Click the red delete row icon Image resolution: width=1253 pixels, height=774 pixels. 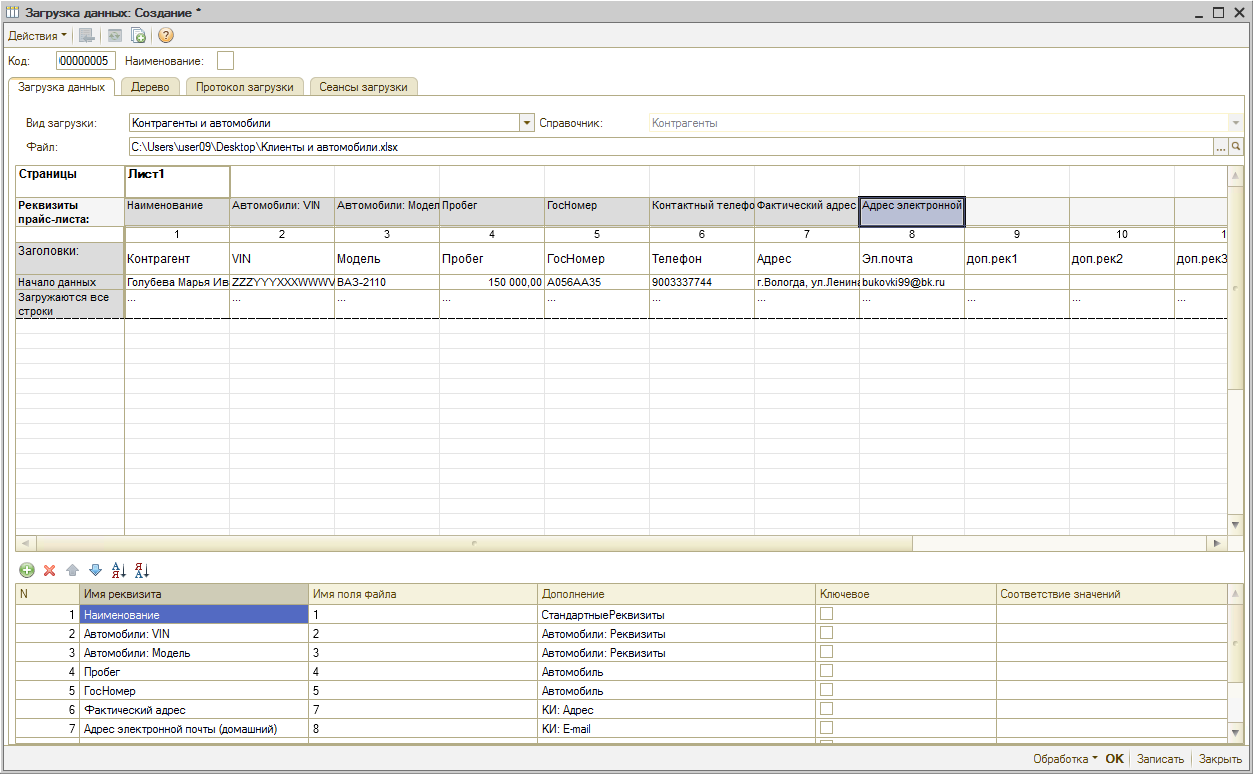pyautogui.click(x=49, y=570)
